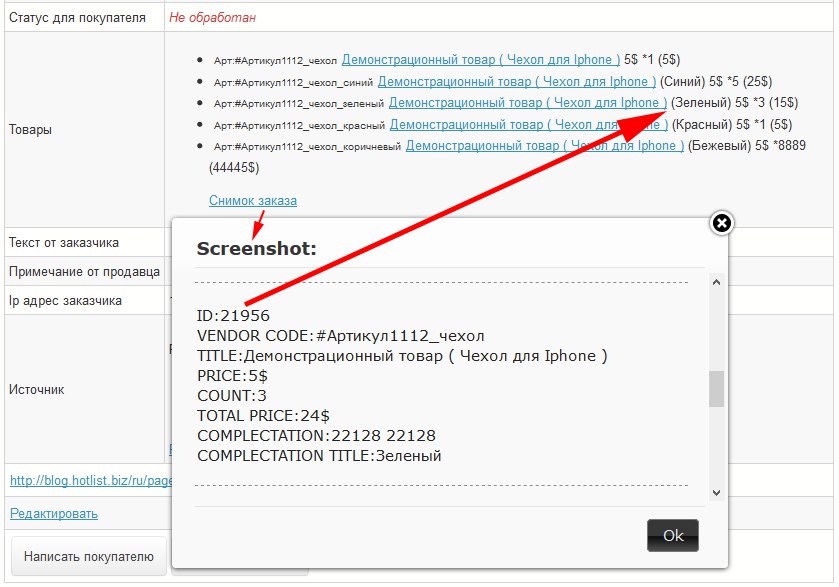Open product link for the Зеленый variant
This screenshot has width=839, height=587.
tap(528, 103)
